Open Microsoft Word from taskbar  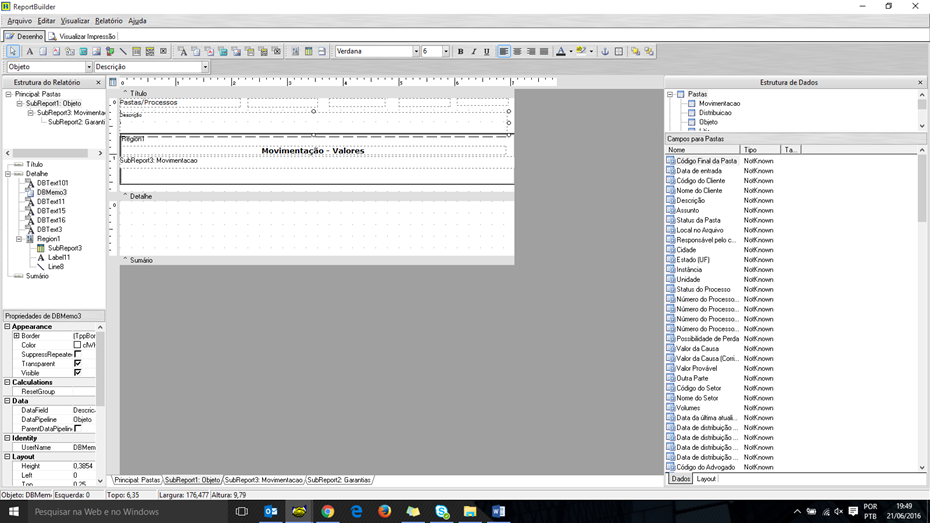(498, 511)
